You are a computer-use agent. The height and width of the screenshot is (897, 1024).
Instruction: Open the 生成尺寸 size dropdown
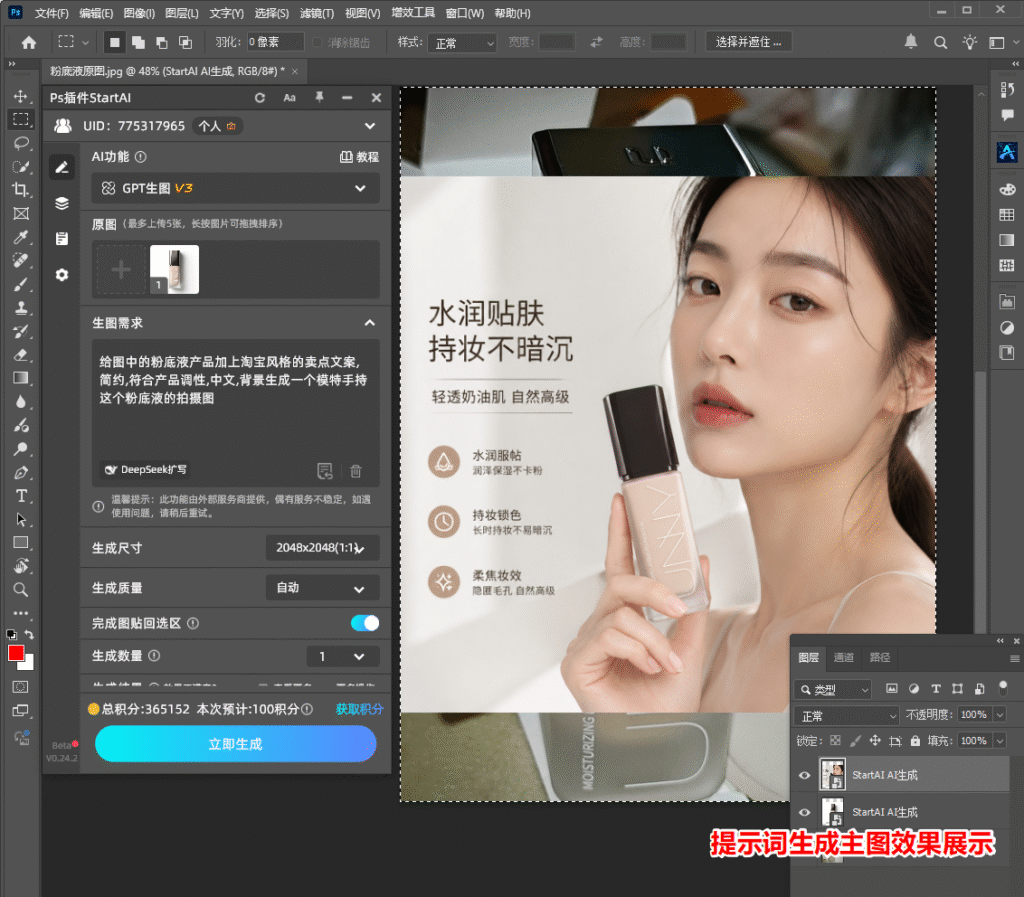[323, 548]
